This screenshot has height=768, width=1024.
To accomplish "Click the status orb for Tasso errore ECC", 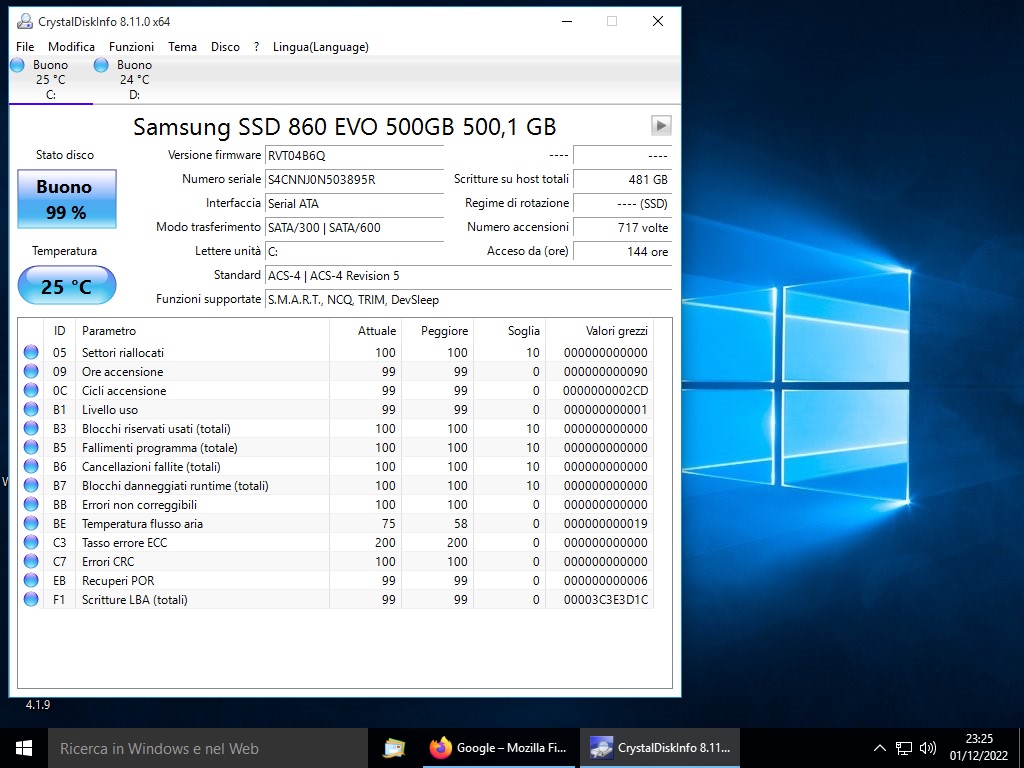I will pos(31,541).
